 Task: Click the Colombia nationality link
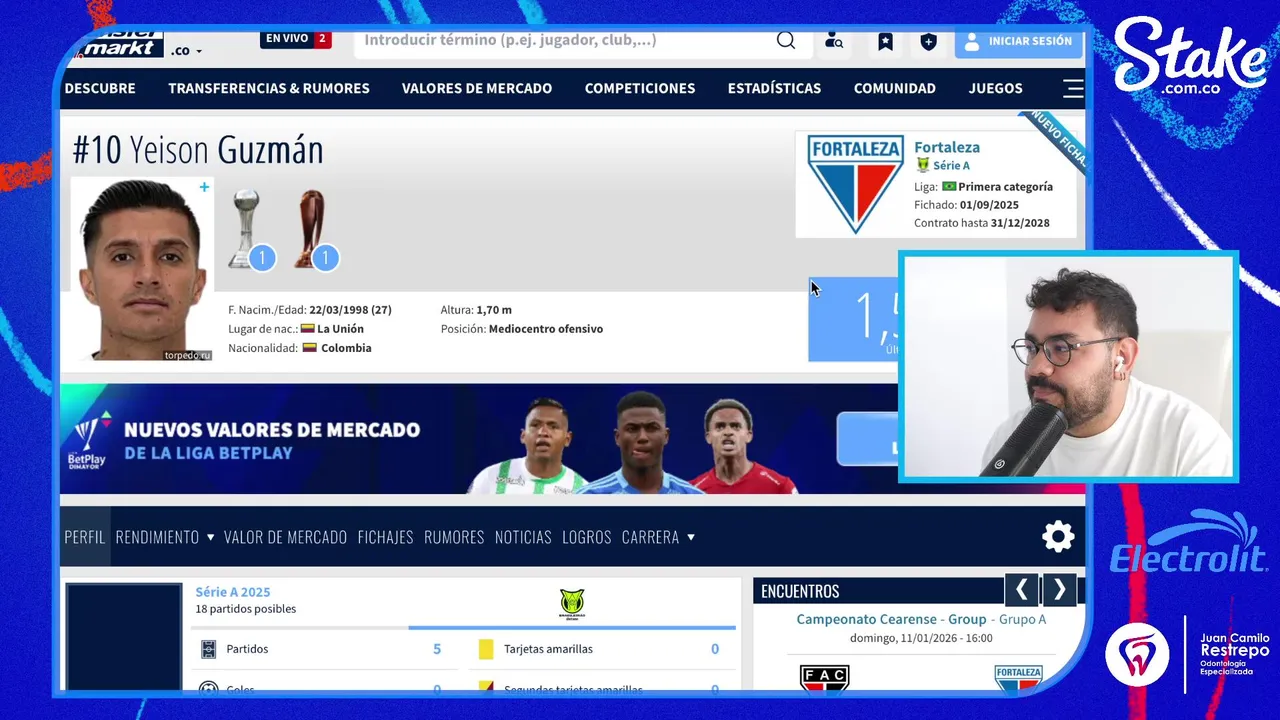346,348
